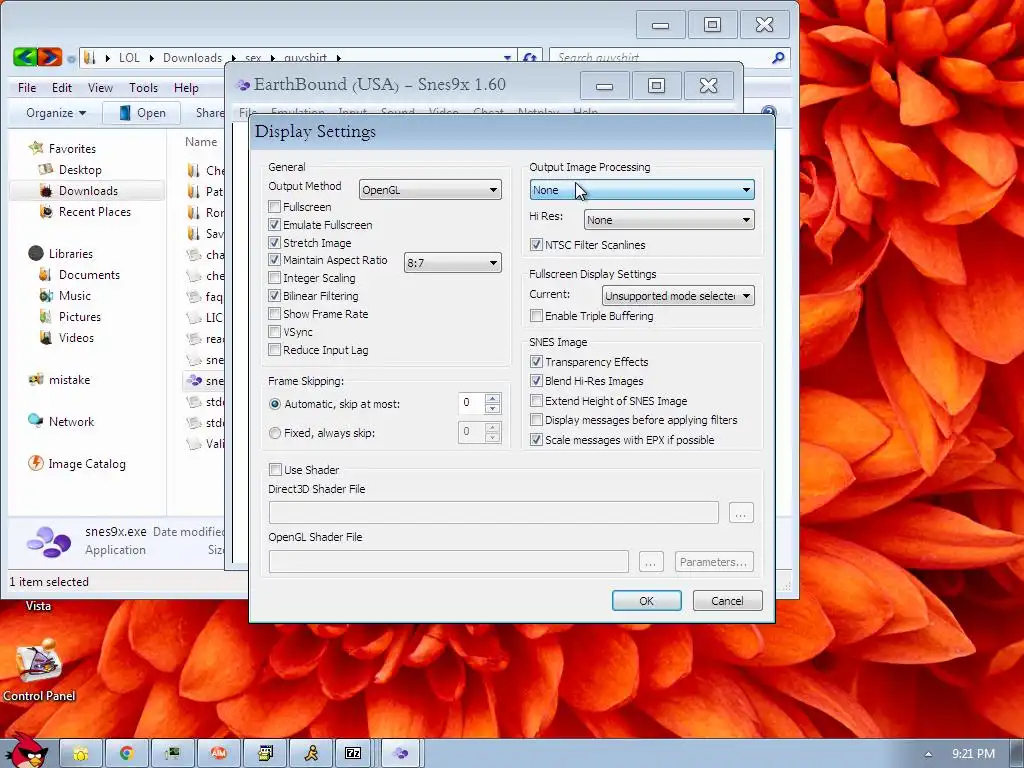
Task: Check Display messages before applying filters
Action: [536, 420]
